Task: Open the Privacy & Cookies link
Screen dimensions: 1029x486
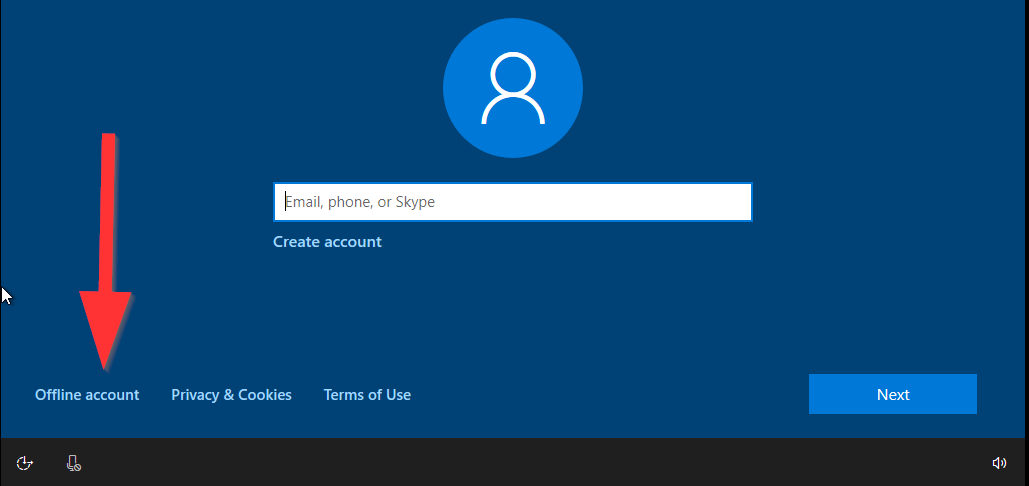Action: 232,395
